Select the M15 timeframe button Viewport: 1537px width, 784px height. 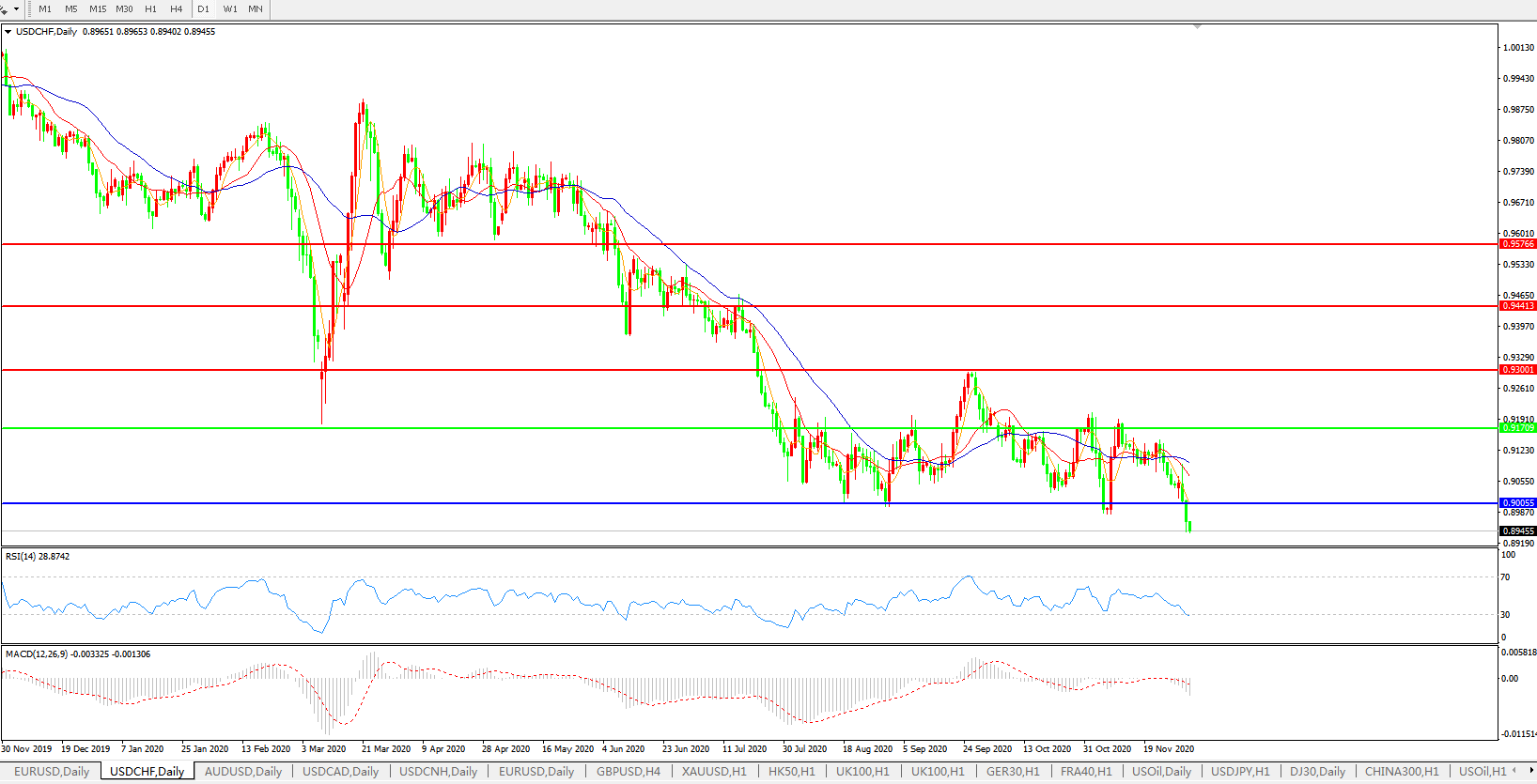coord(98,9)
